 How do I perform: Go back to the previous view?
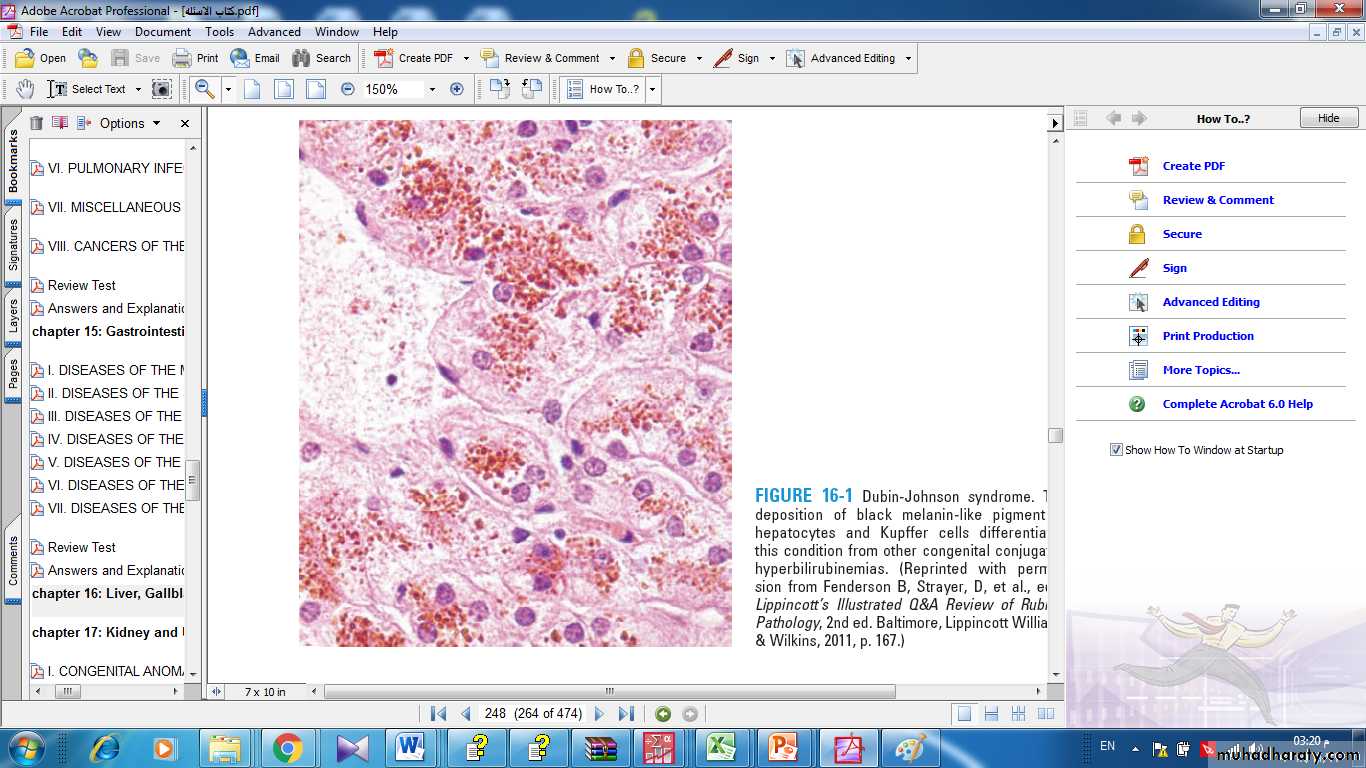click(x=663, y=714)
